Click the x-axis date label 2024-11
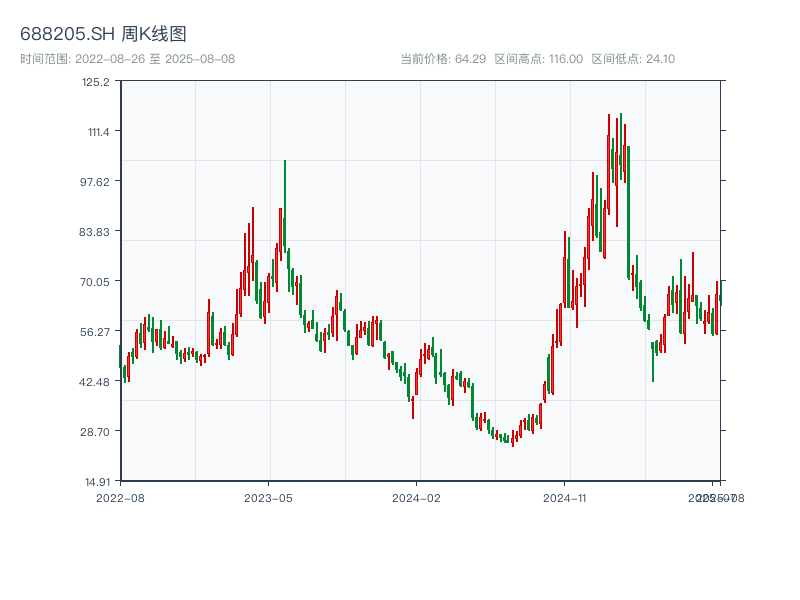The height and width of the screenshot is (600, 800). 564,498
